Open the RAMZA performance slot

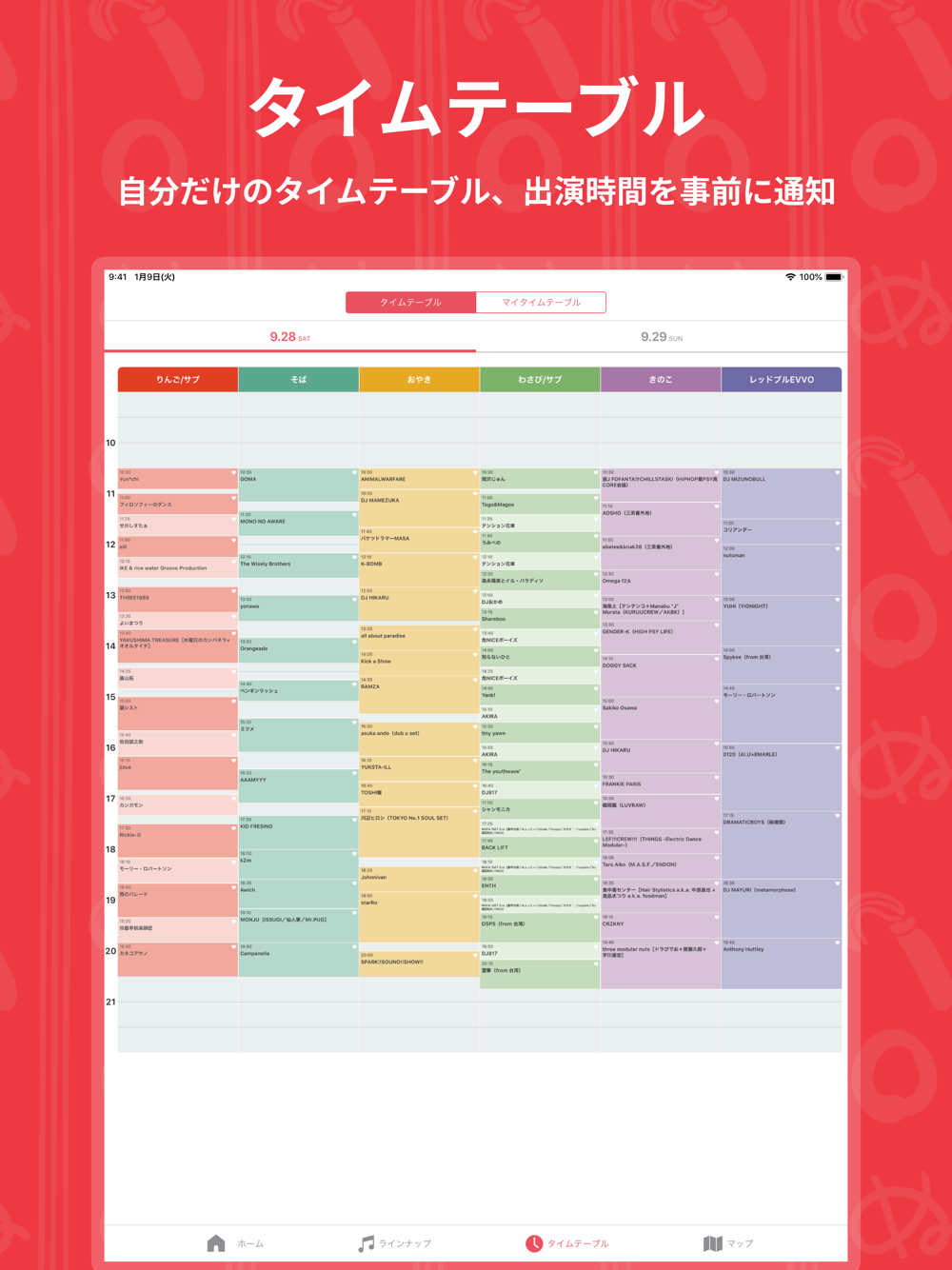click(x=419, y=694)
